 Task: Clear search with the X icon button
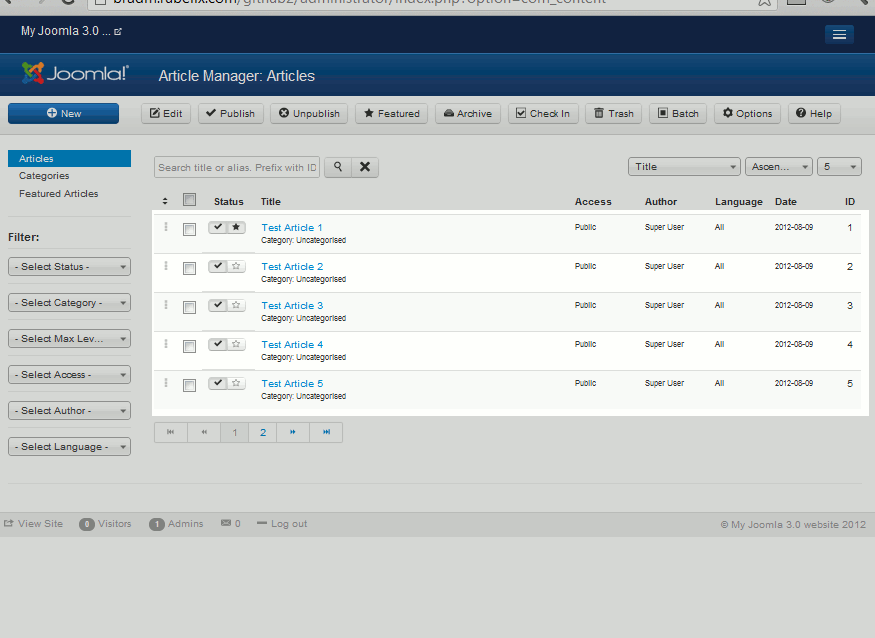[365, 167]
